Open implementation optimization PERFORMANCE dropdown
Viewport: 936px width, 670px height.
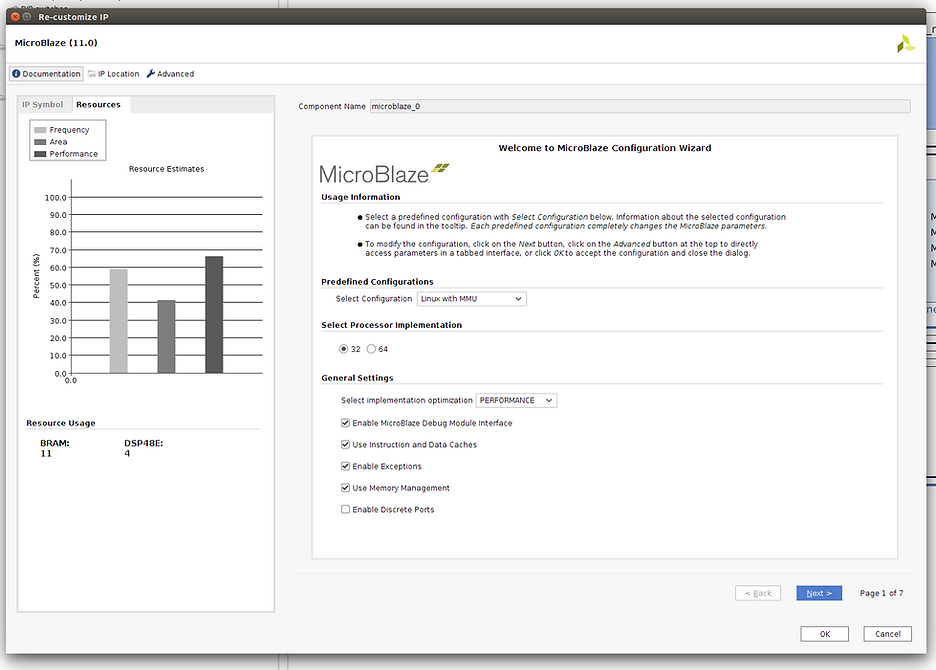[x=516, y=401]
